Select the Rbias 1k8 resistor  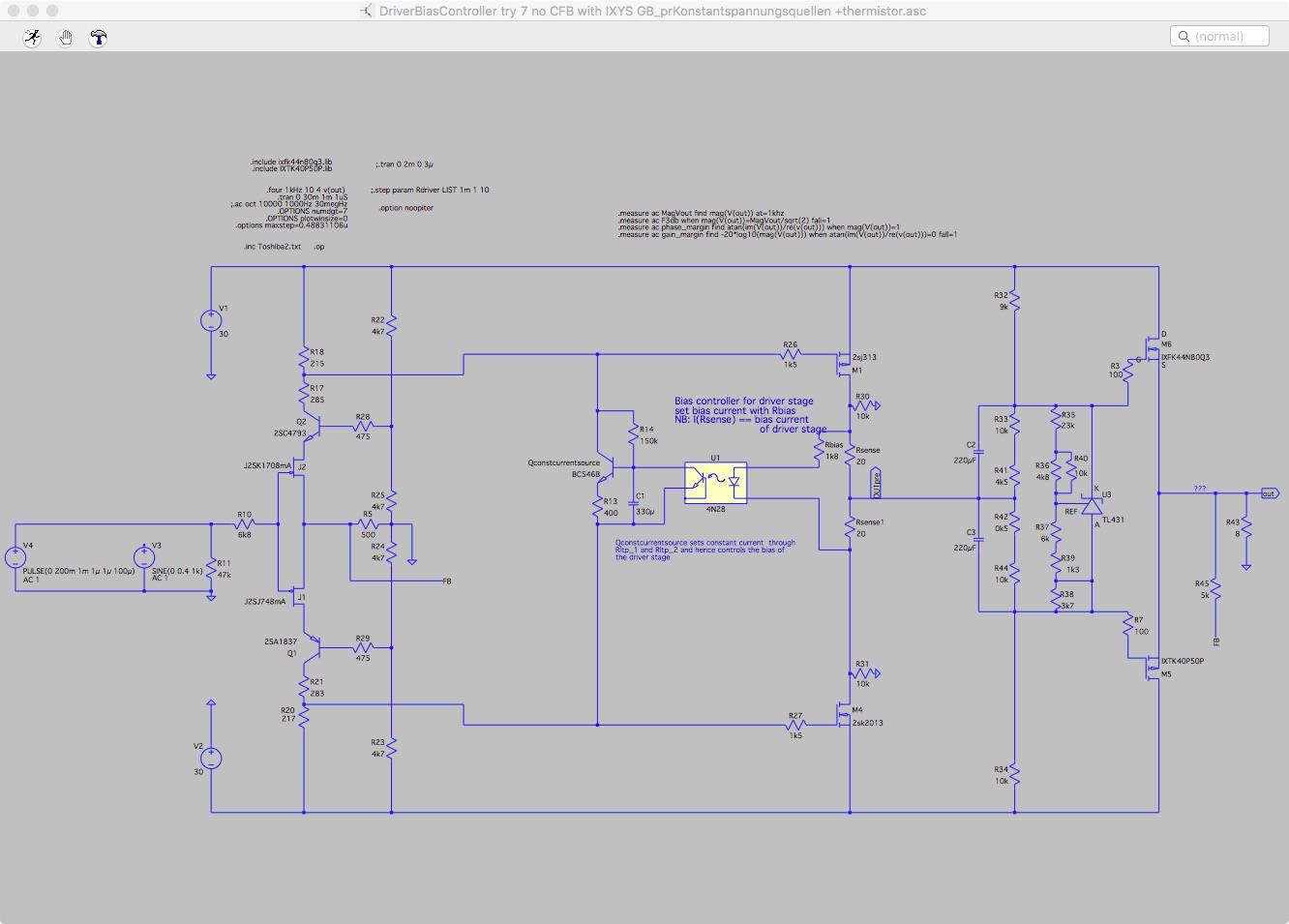point(820,451)
